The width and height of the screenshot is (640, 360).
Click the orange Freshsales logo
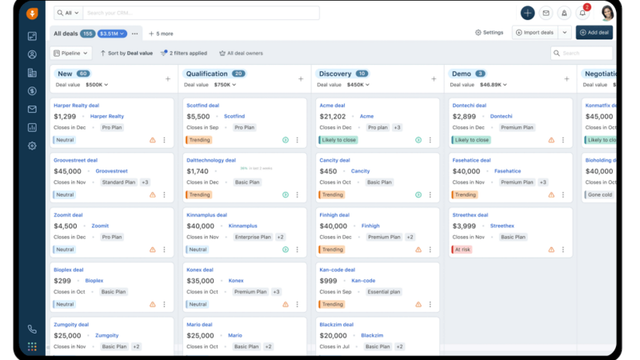coord(32,13)
